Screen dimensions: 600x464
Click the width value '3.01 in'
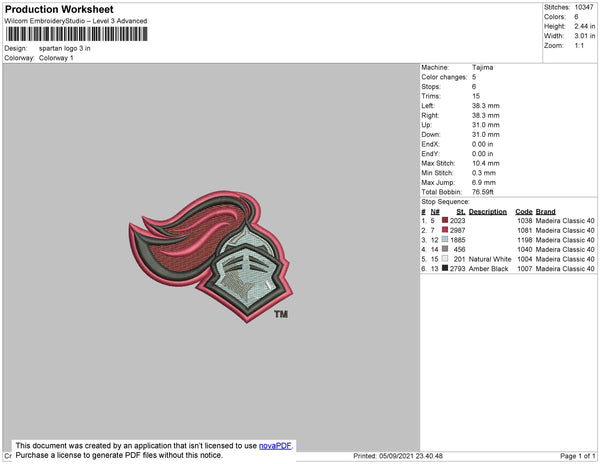click(x=585, y=36)
